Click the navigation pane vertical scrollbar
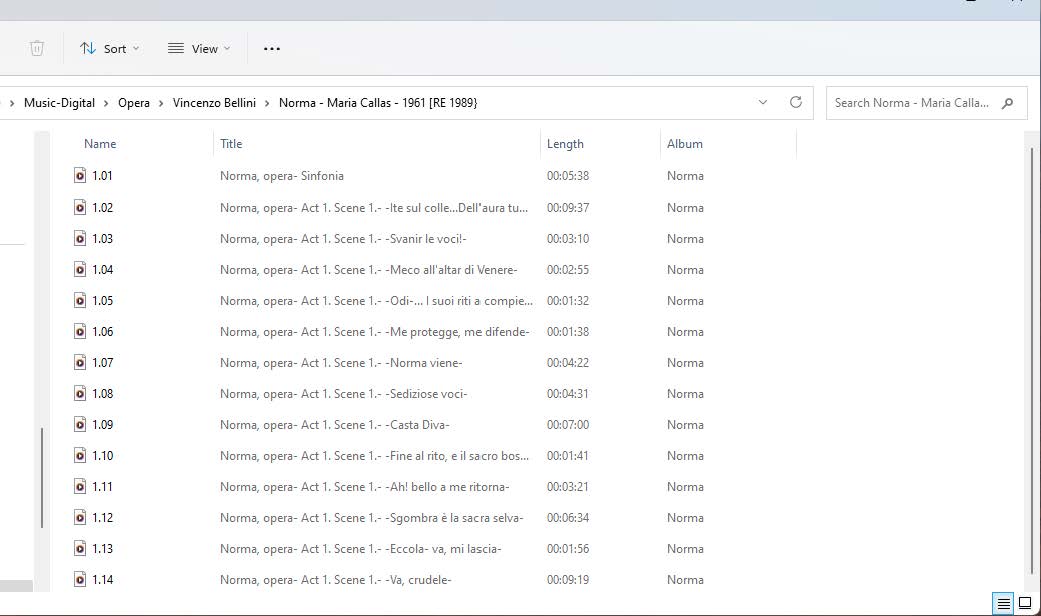Viewport: 1041px width, 616px height. click(x=42, y=477)
